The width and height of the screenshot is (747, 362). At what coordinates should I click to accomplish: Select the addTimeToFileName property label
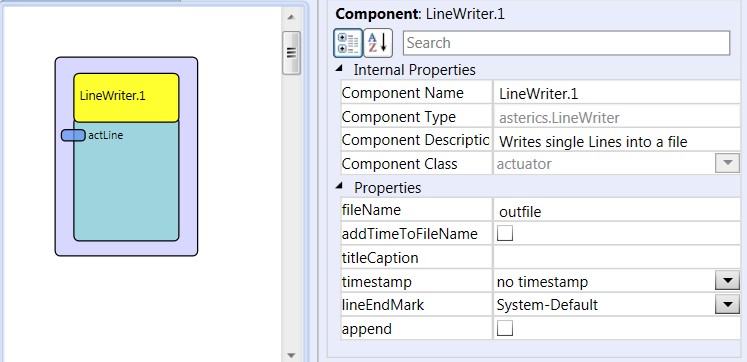click(410, 234)
